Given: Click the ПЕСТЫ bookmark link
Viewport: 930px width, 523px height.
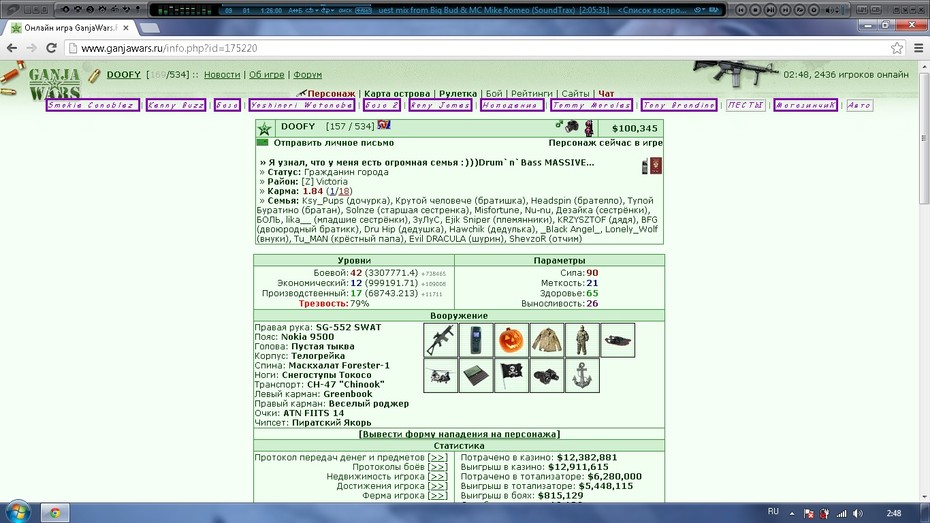Looking at the screenshot, I should coord(746,105).
